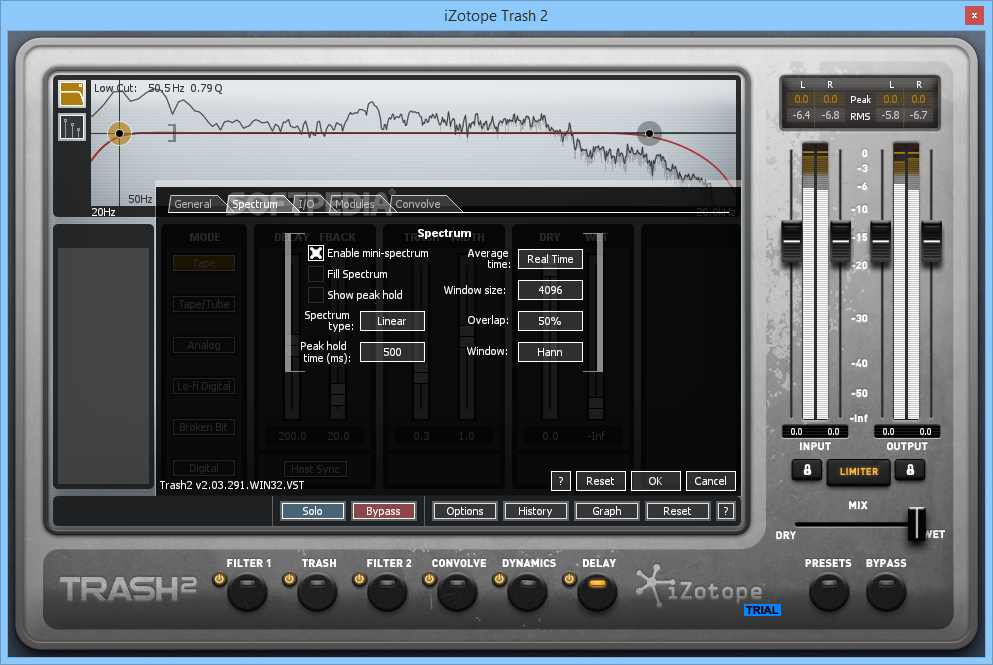Toggle Filter 2 module power button
The width and height of the screenshot is (993, 665).
click(359, 579)
